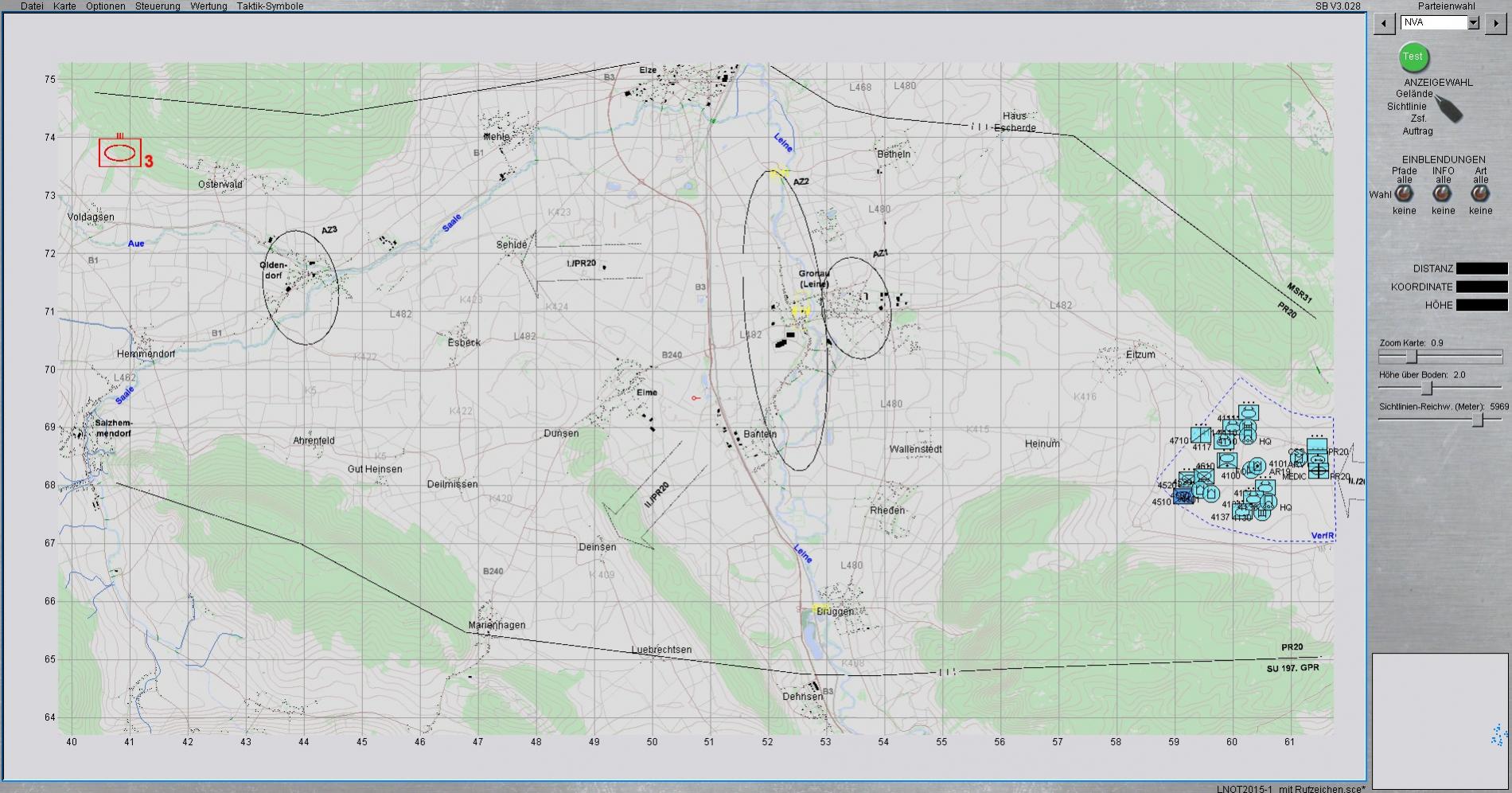Select the topmost tank unit in assembly area
The height and width of the screenshot is (793, 1512).
[1248, 412]
